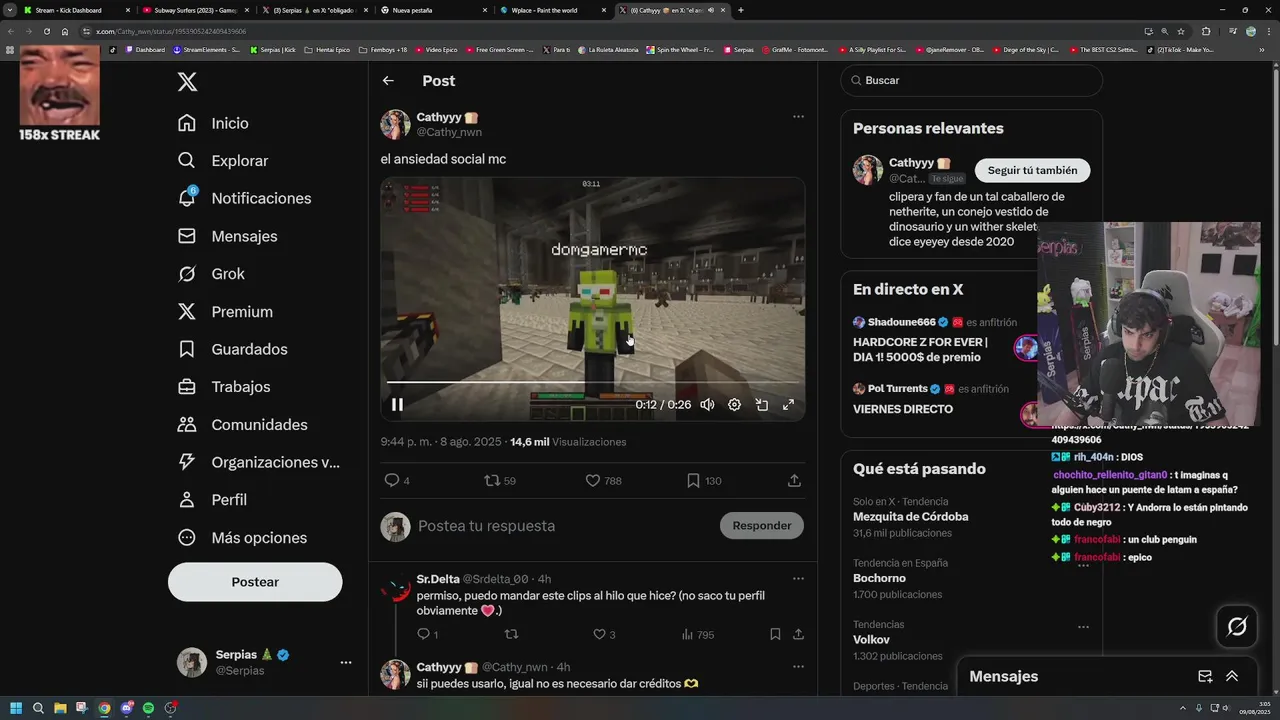Open video settings gear
This screenshot has height=720, width=1280.
[734, 405]
